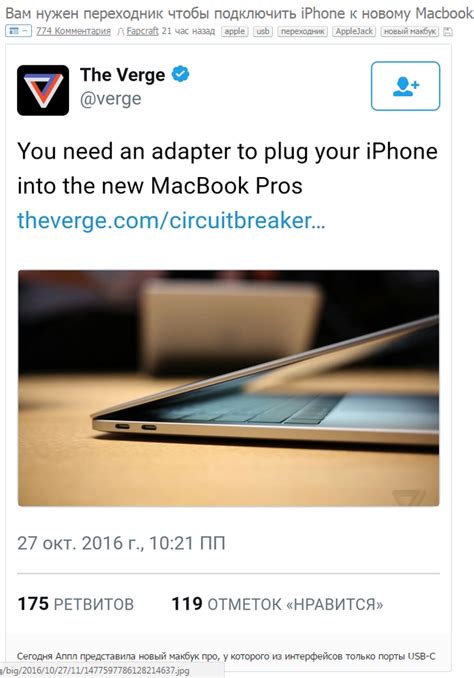Screen dimensions: 474x678
Task: Click The Verge account name
Action: click(x=122, y=75)
